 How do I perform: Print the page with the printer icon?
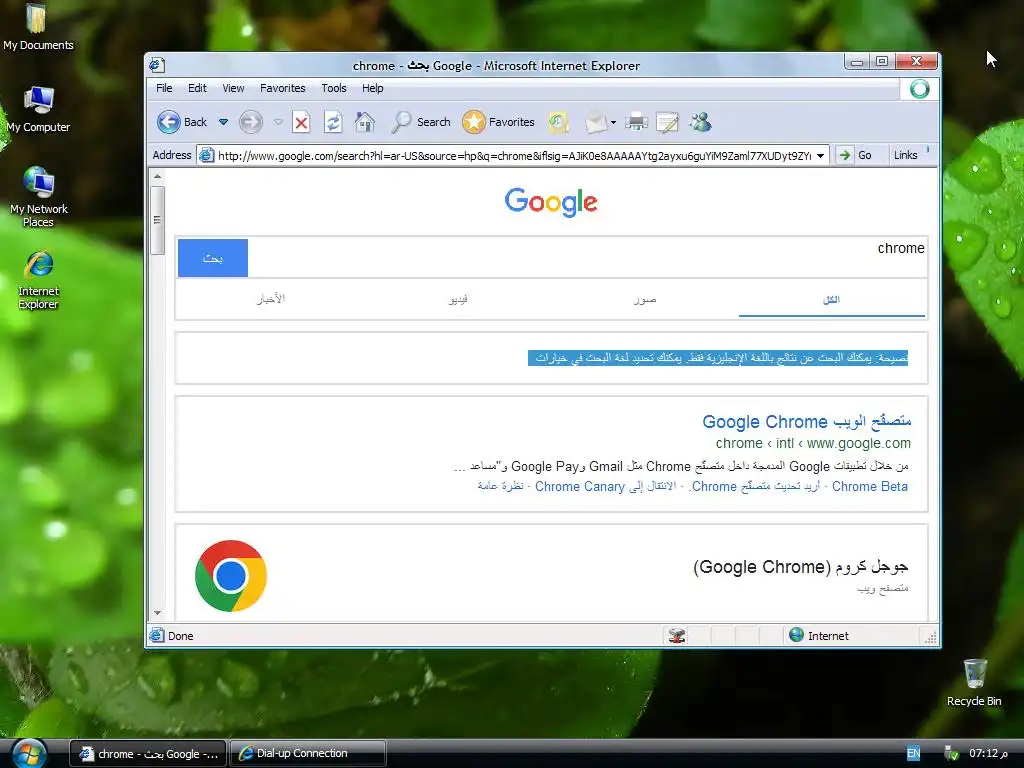(x=636, y=122)
